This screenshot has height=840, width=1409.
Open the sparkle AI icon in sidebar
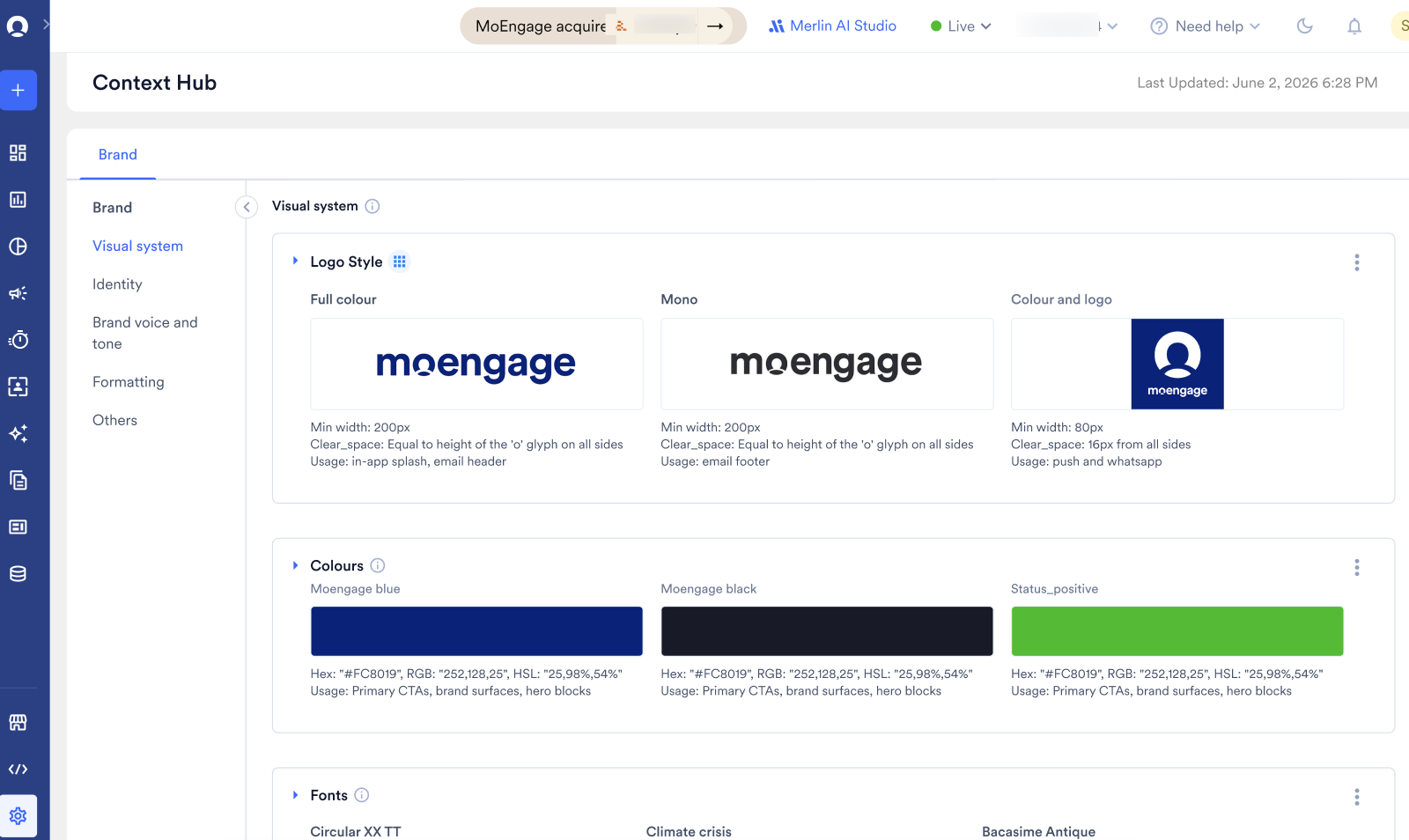(x=18, y=433)
